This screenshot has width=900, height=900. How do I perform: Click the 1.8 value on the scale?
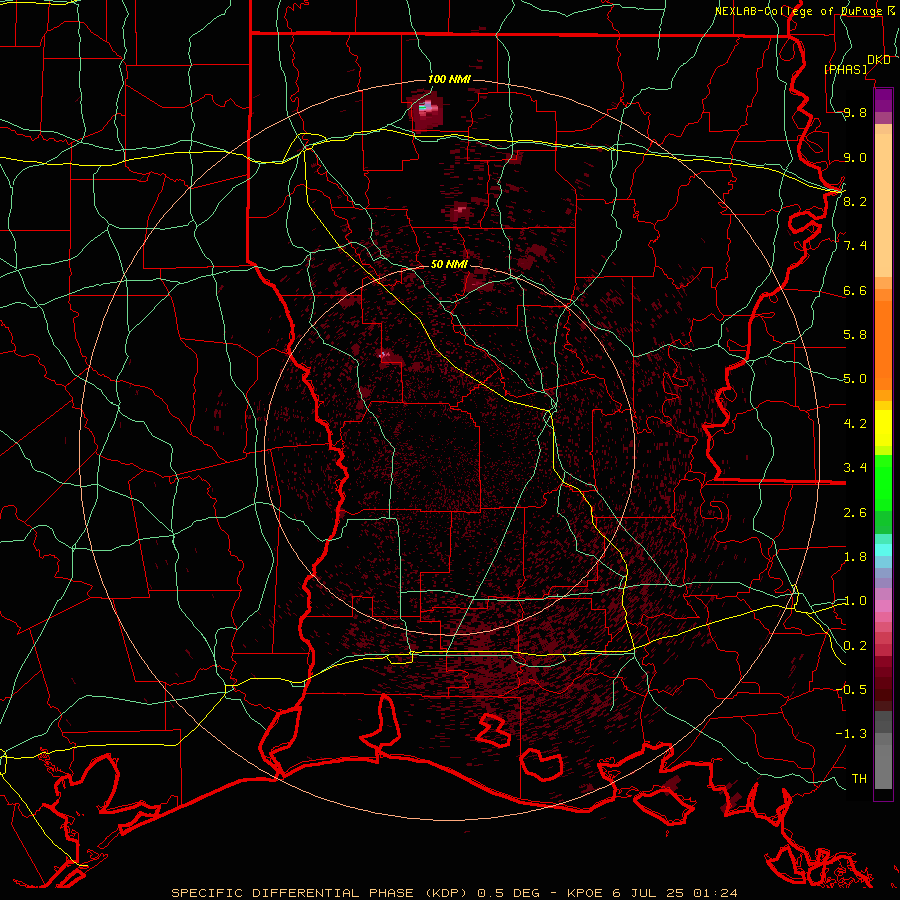click(x=855, y=557)
